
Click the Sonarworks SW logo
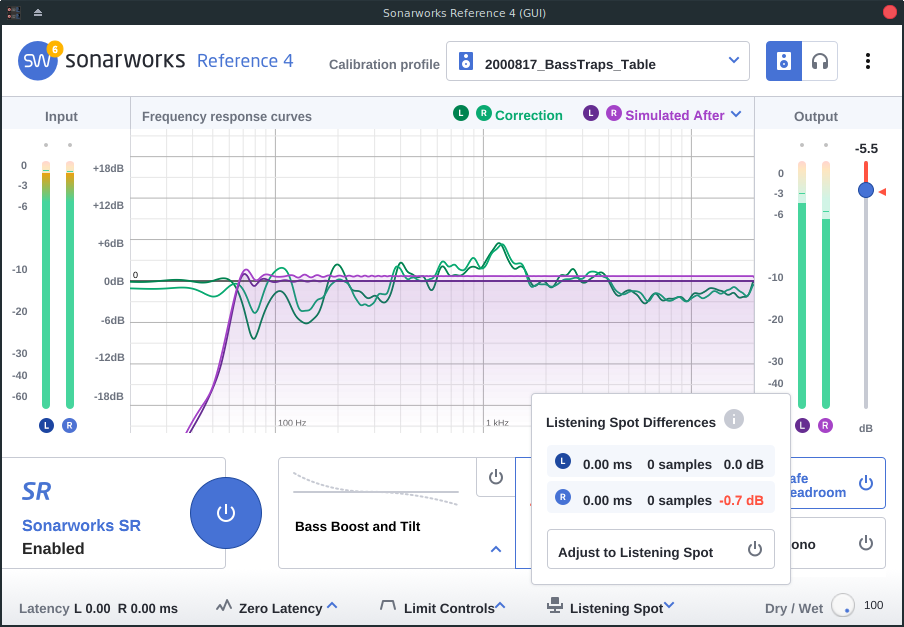click(37, 61)
